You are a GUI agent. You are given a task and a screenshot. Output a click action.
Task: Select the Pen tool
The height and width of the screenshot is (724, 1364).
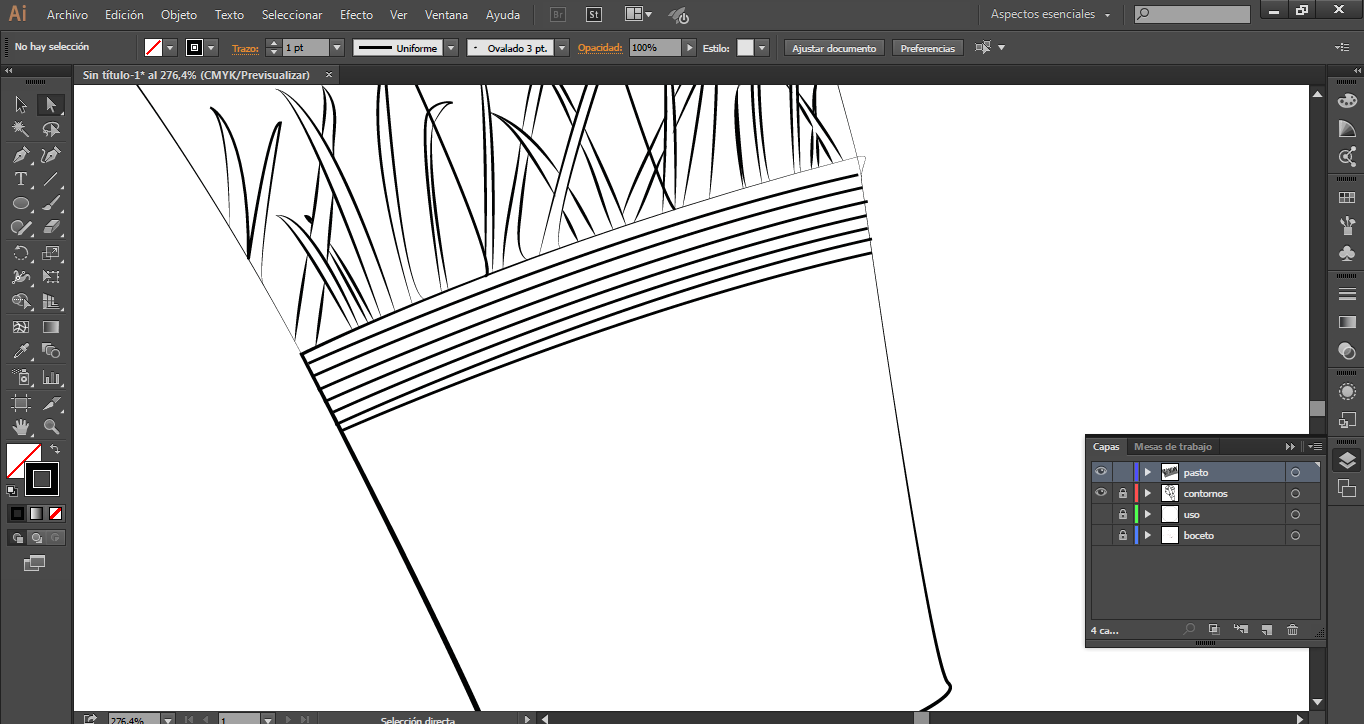tap(20, 155)
